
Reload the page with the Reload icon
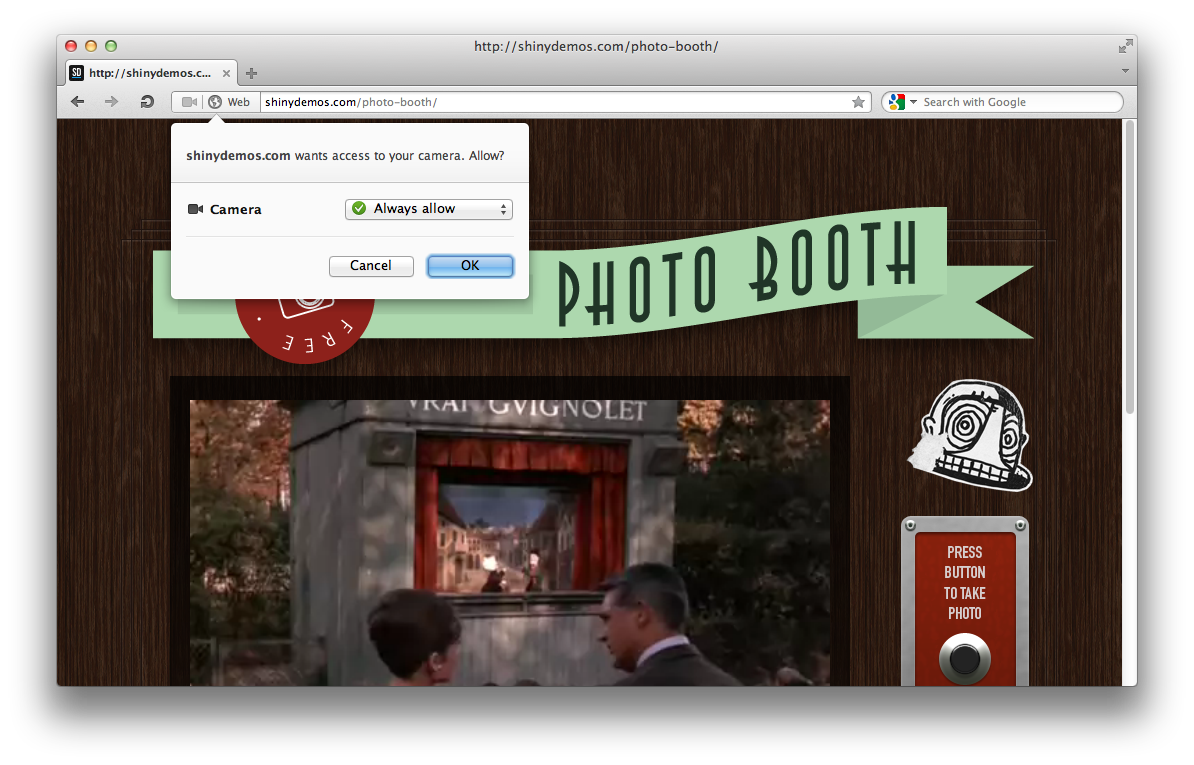point(147,102)
